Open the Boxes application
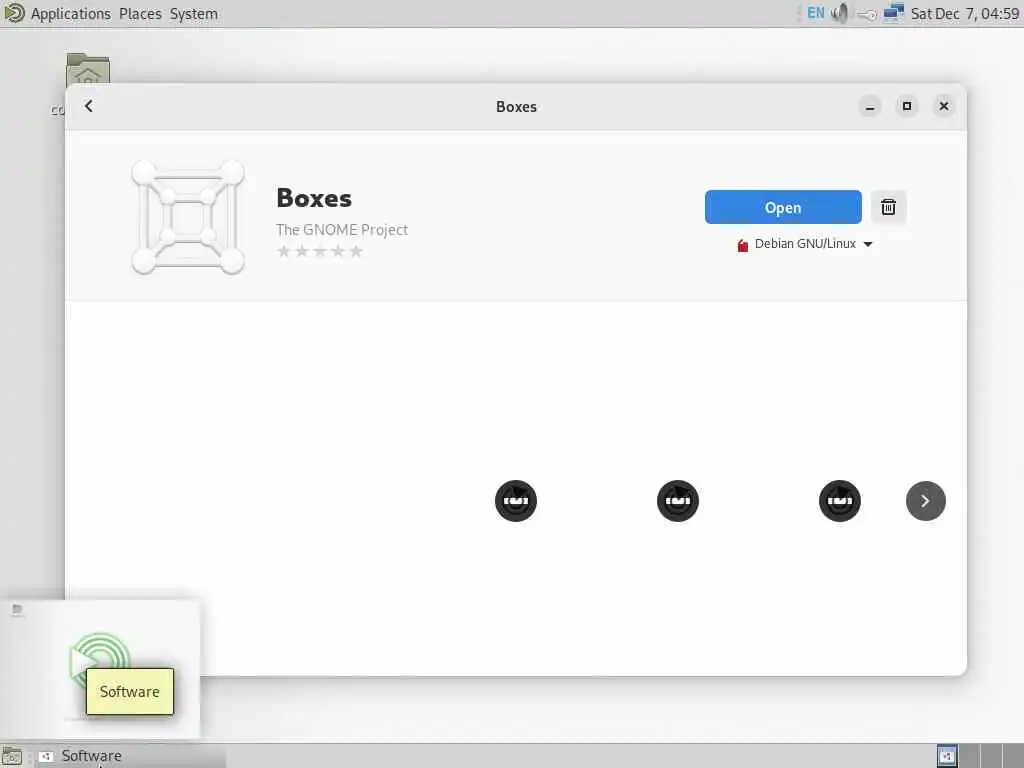The height and width of the screenshot is (768, 1024). [x=782, y=207]
